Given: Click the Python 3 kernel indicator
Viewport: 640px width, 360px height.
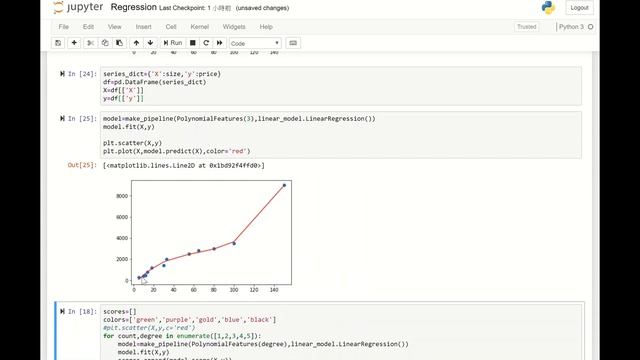Looking at the screenshot, I should tap(571, 27).
